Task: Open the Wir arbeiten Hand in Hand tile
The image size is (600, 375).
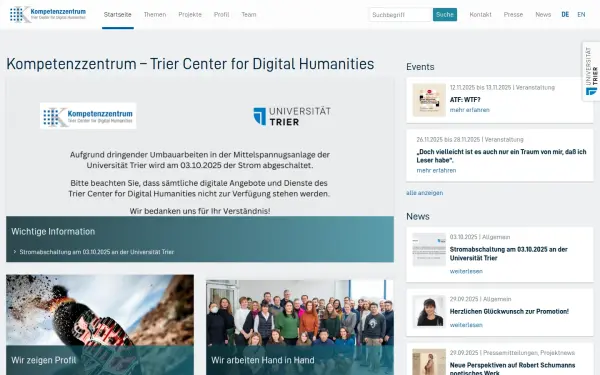Action: click(x=300, y=327)
